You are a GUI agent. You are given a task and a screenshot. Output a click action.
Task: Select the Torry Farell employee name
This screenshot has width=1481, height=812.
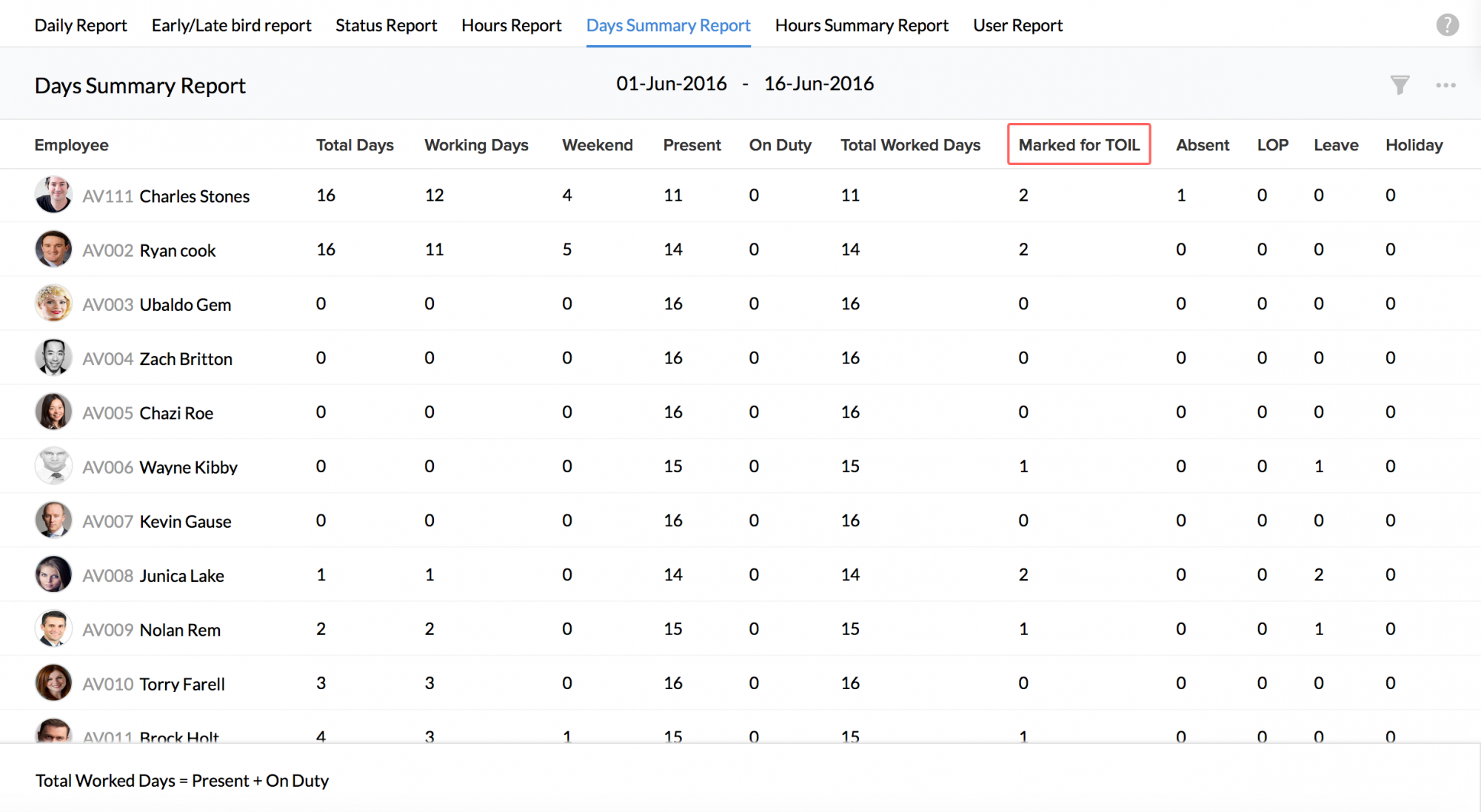[x=182, y=684]
